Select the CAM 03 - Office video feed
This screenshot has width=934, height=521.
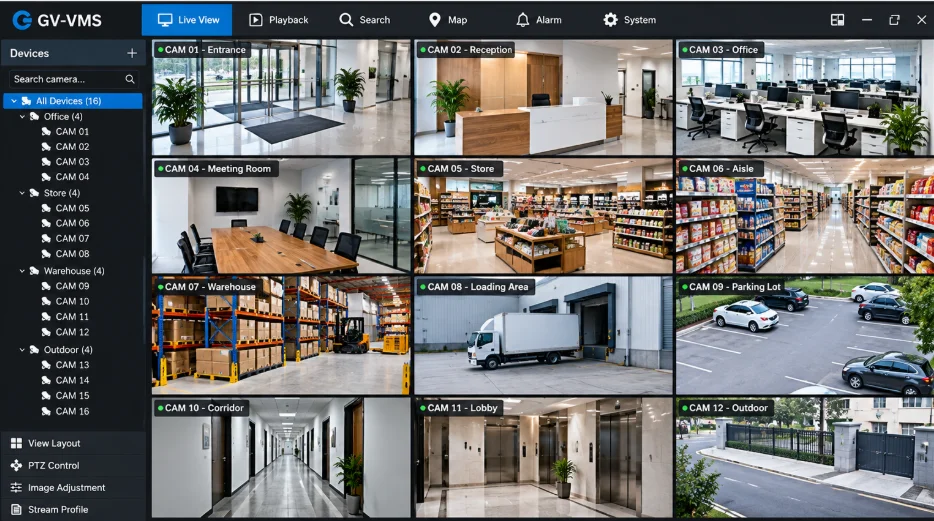(805, 98)
